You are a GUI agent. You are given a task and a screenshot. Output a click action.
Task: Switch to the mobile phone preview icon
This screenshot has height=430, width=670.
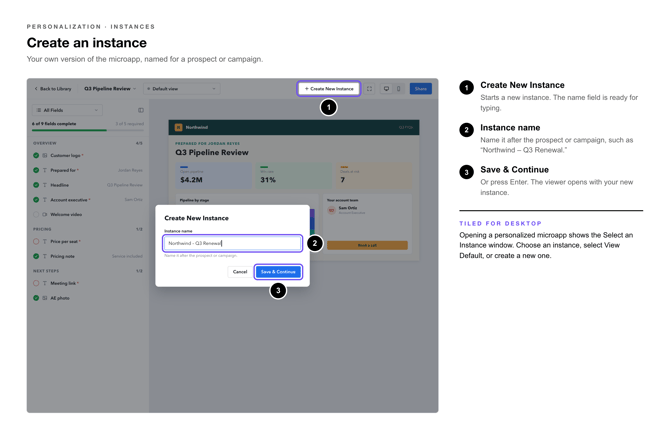pos(398,89)
